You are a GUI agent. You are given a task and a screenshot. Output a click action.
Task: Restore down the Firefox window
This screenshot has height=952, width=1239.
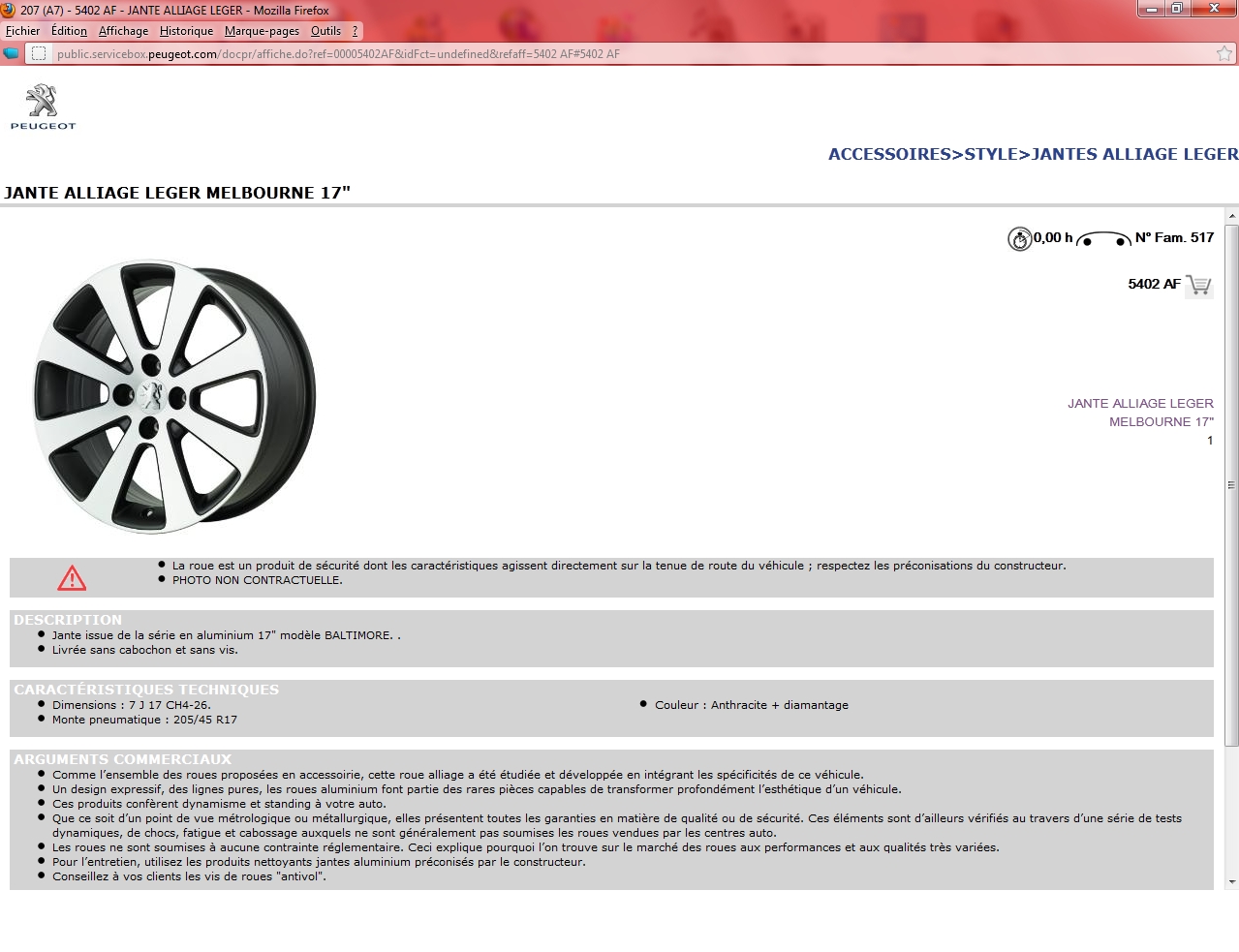tap(1176, 9)
